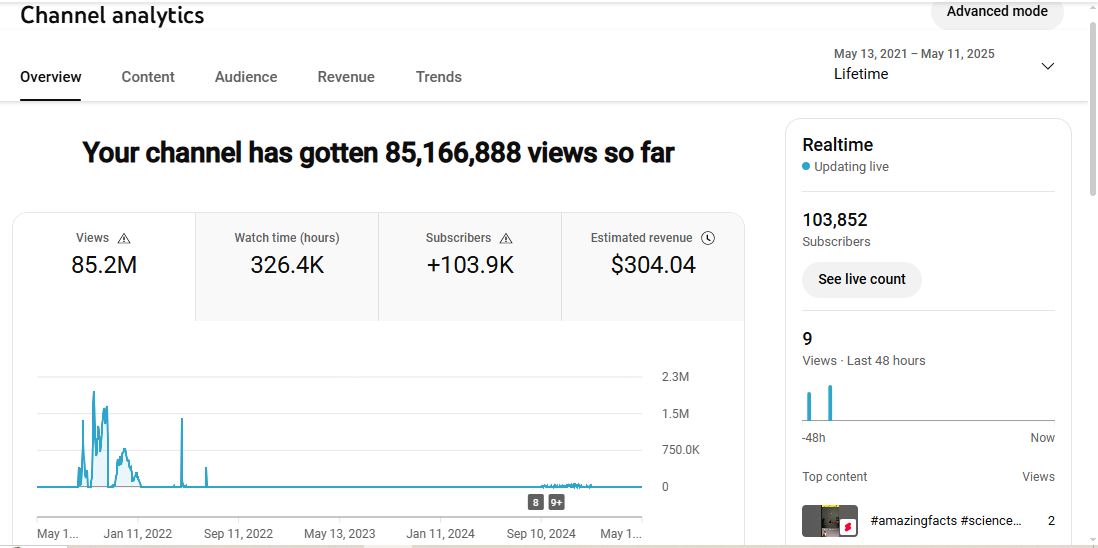Click the warning icon next to Subscribers
Screen dimensions: 1098x548
pos(506,239)
